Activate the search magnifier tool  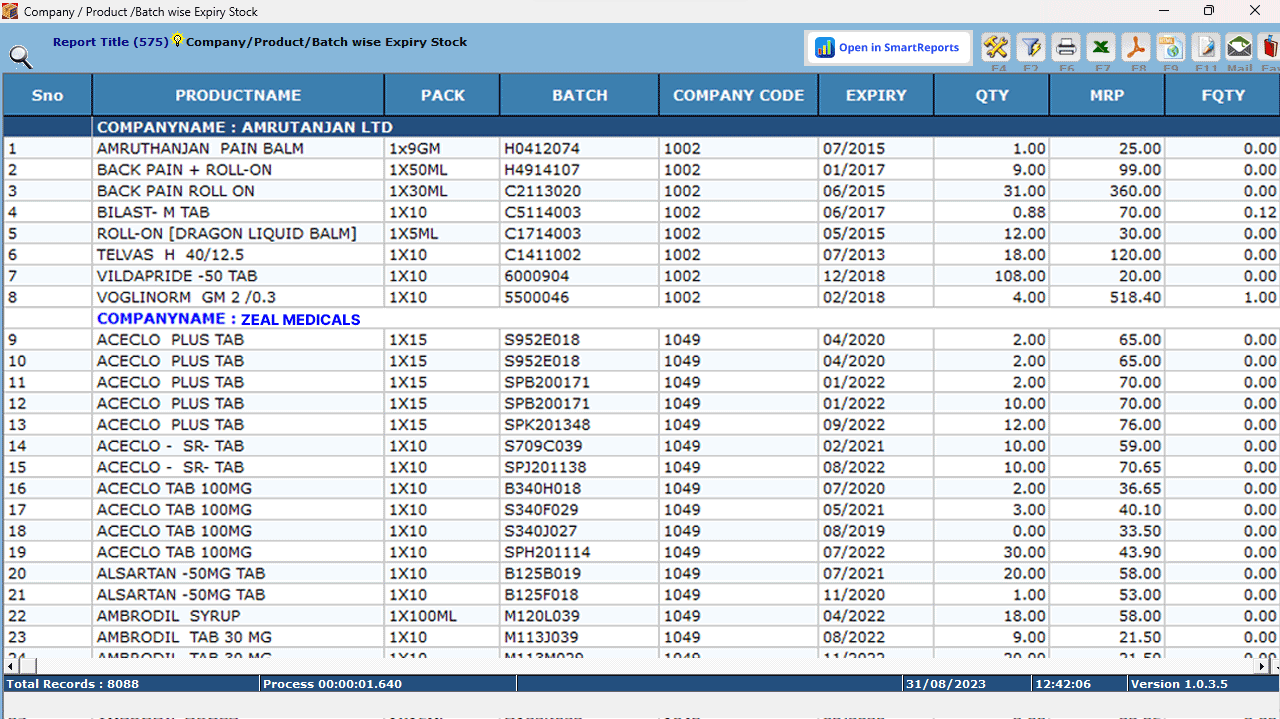[x=20, y=57]
